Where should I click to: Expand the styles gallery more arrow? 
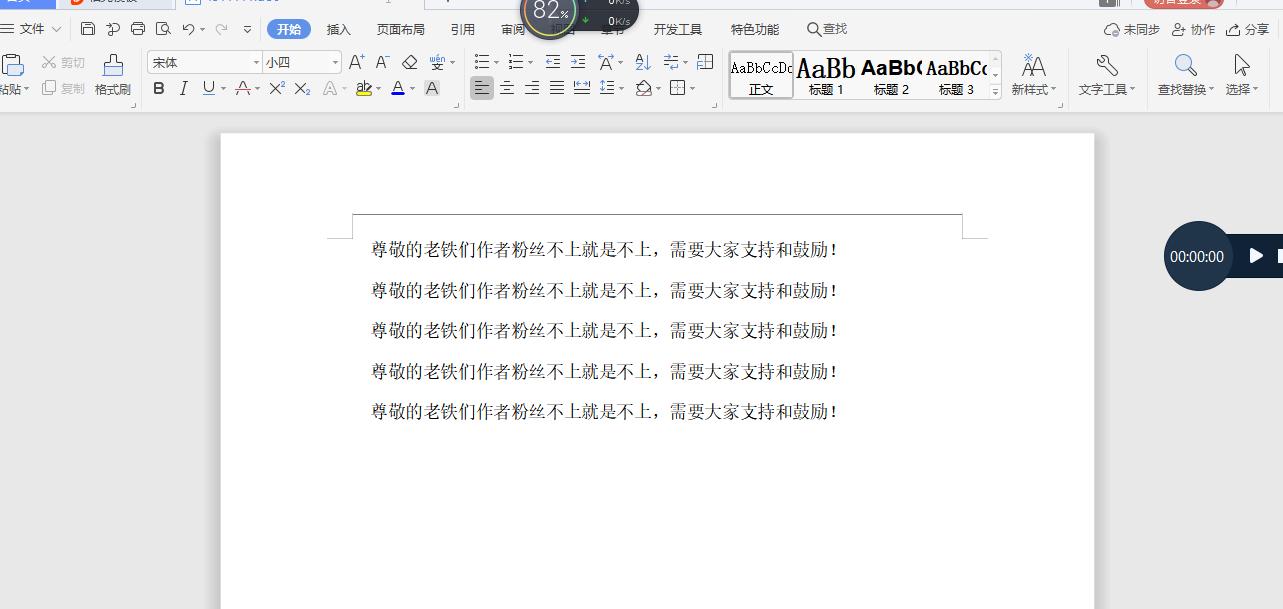(995, 91)
